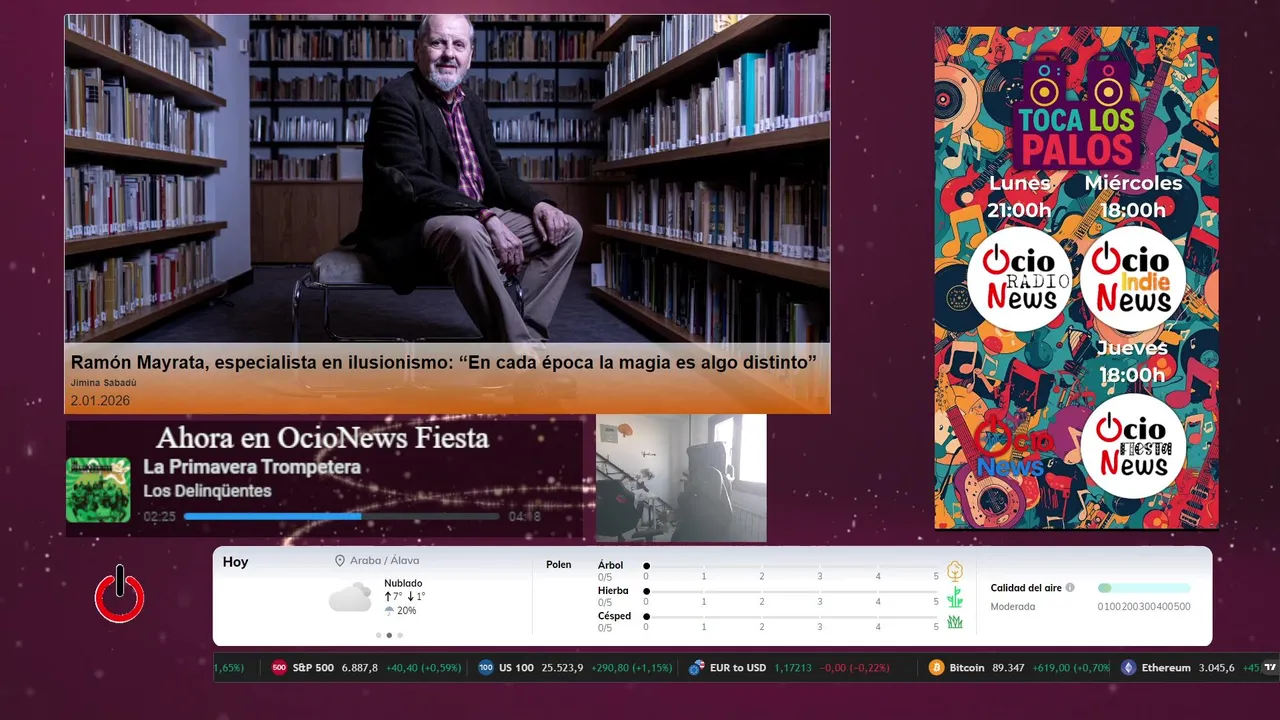Click the Bitcoin price 89.347
This screenshot has width=1280, height=720.
[1008, 667]
